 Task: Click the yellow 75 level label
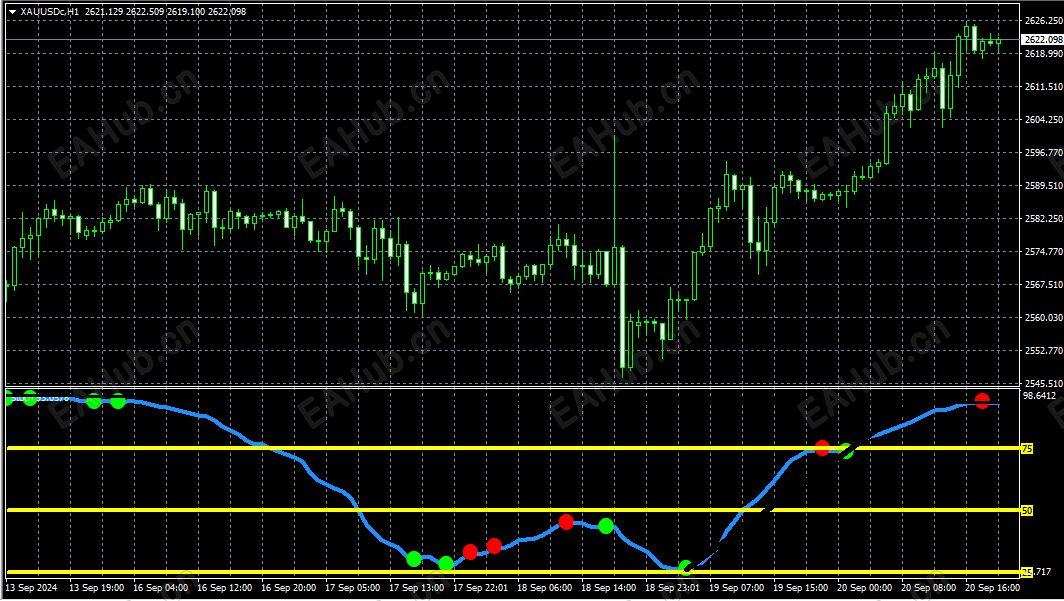(1027, 448)
